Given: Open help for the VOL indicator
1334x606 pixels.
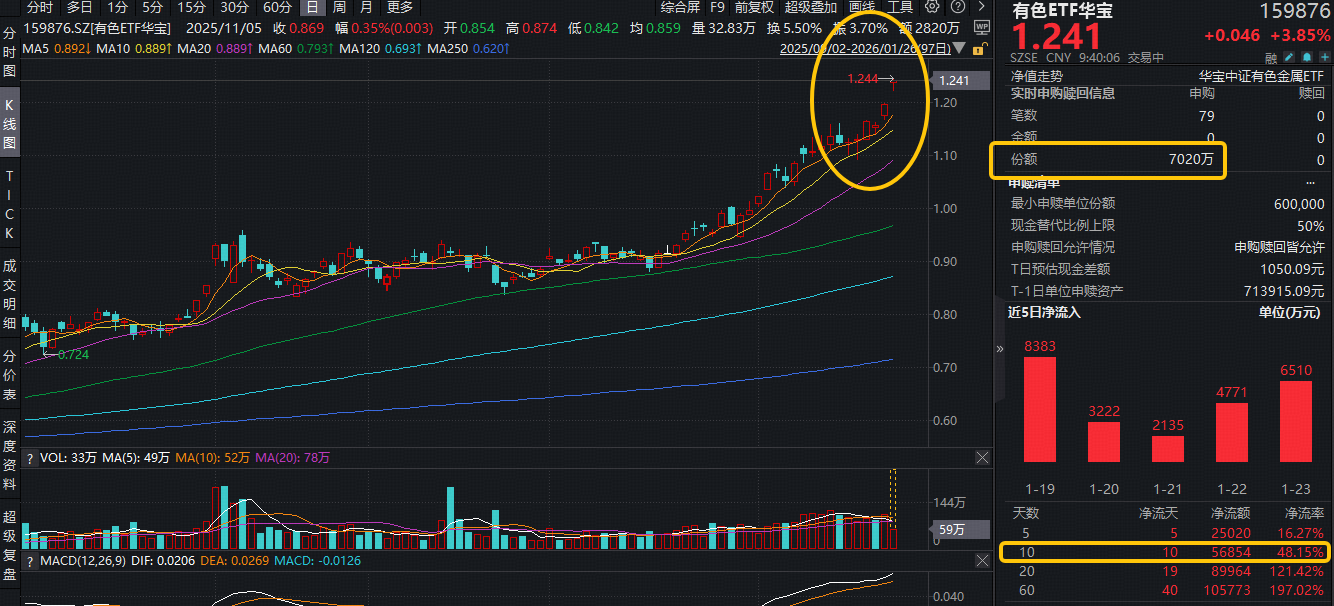Looking at the screenshot, I should coord(29,458).
